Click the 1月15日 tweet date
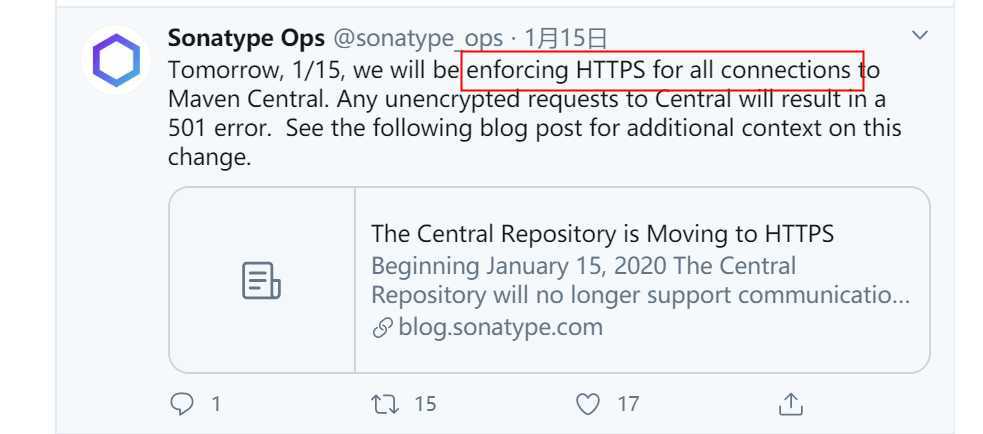Viewport: 983px width, 434px height. [x=565, y=38]
